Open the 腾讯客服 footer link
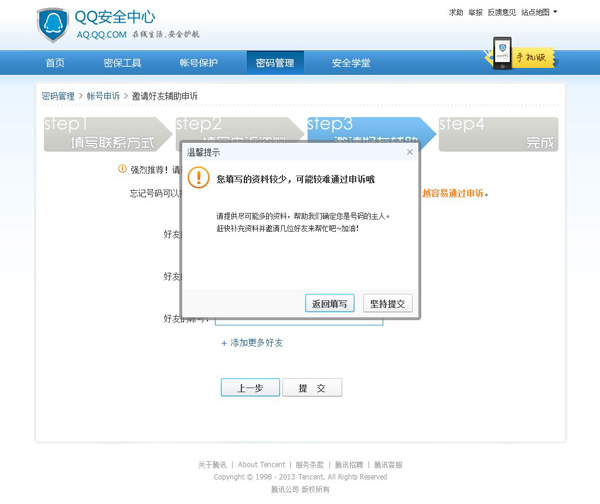 tap(388, 465)
